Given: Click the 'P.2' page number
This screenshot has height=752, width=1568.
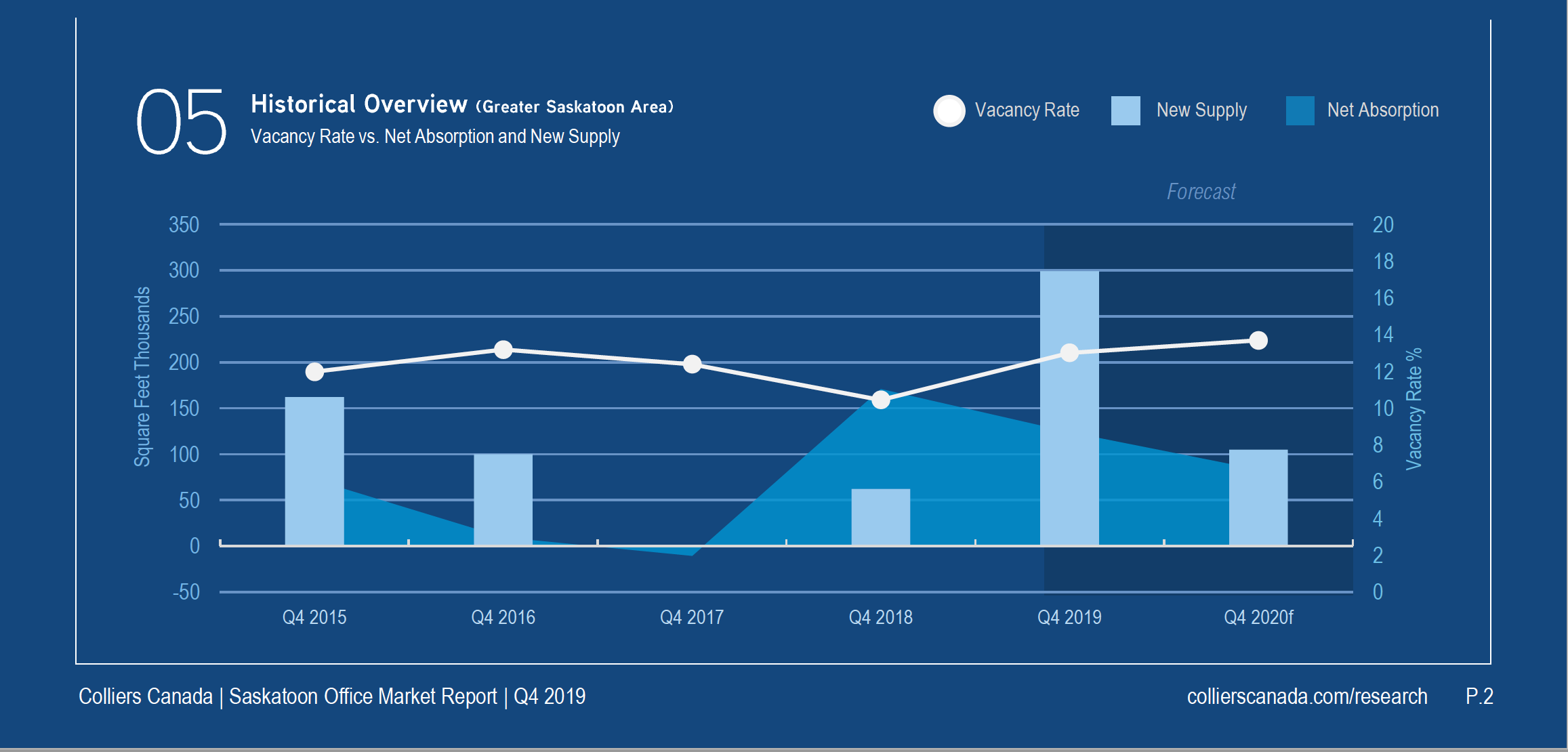Looking at the screenshot, I should pos(1479,696).
